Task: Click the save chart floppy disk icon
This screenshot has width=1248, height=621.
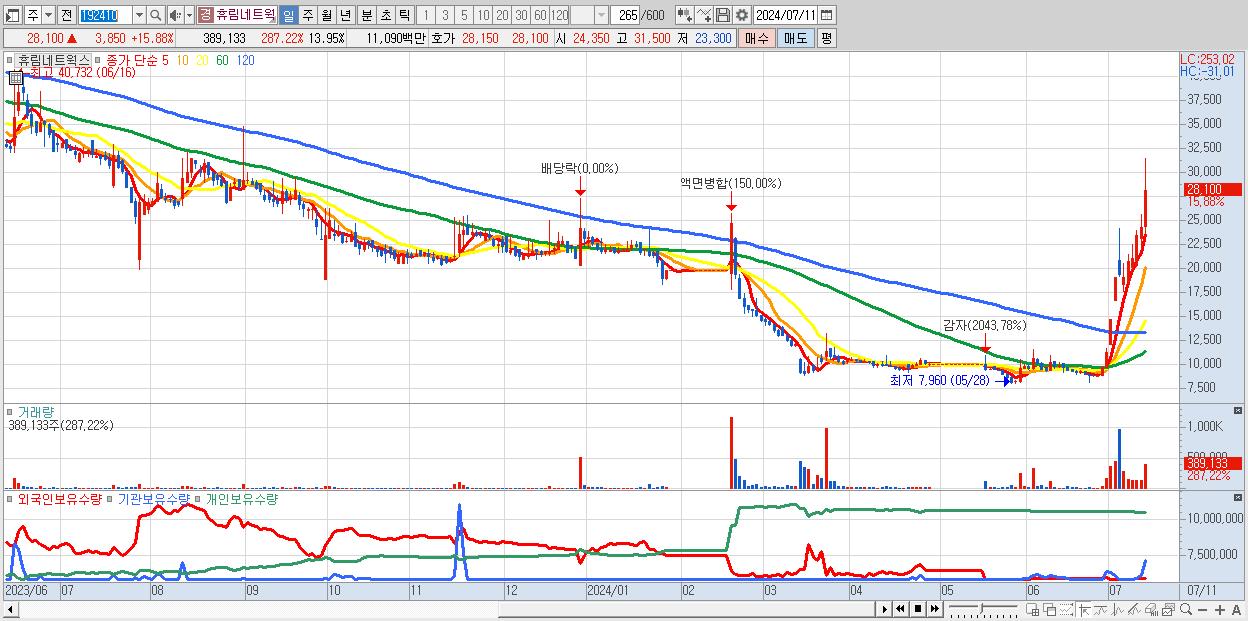Action: [723, 15]
